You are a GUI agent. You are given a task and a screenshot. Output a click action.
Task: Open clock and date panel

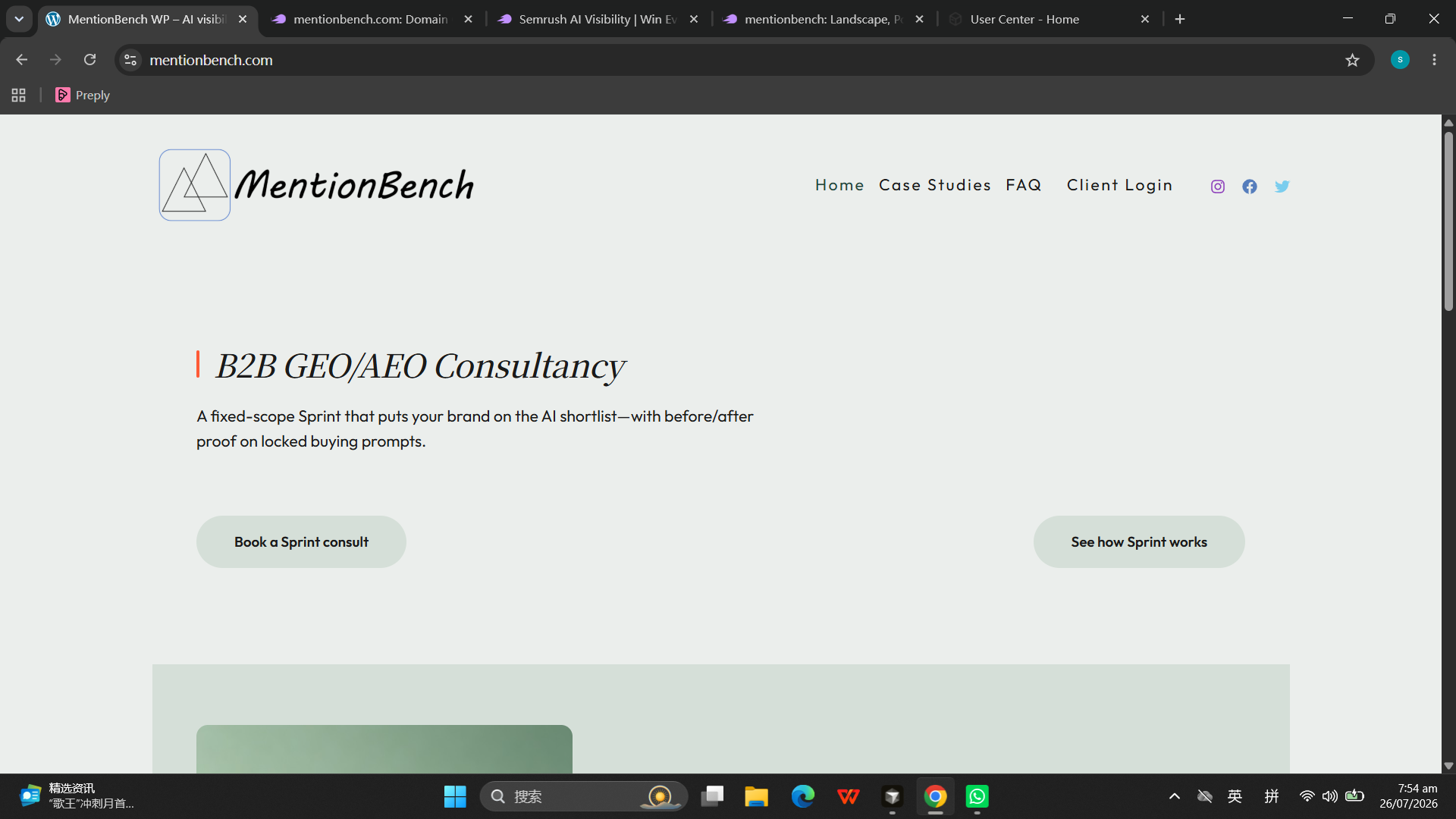1408,796
